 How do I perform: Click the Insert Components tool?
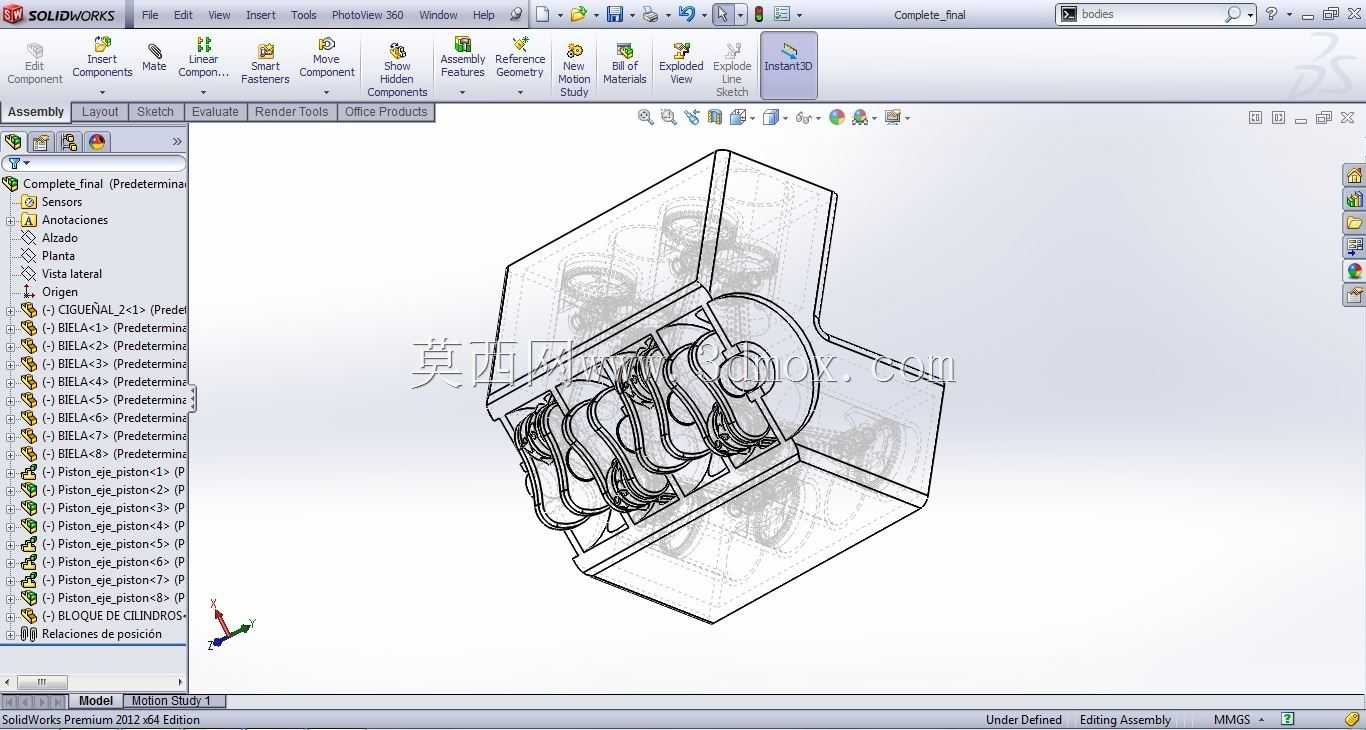pos(102,58)
